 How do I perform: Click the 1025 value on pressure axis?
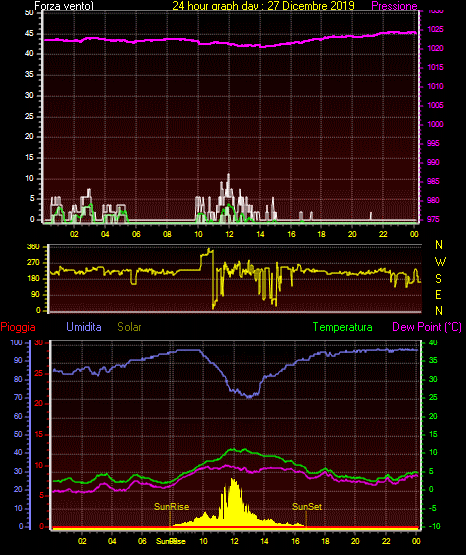(435, 29)
